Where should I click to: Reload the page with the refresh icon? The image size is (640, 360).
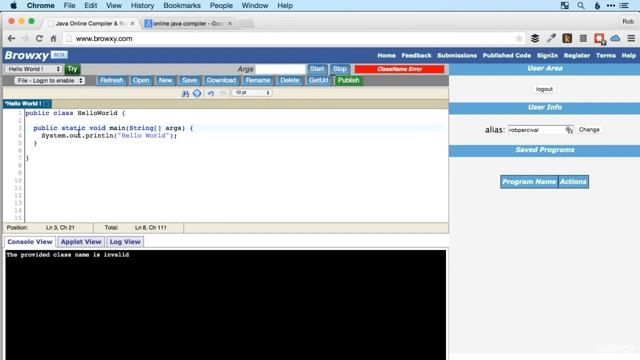tap(39, 38)
